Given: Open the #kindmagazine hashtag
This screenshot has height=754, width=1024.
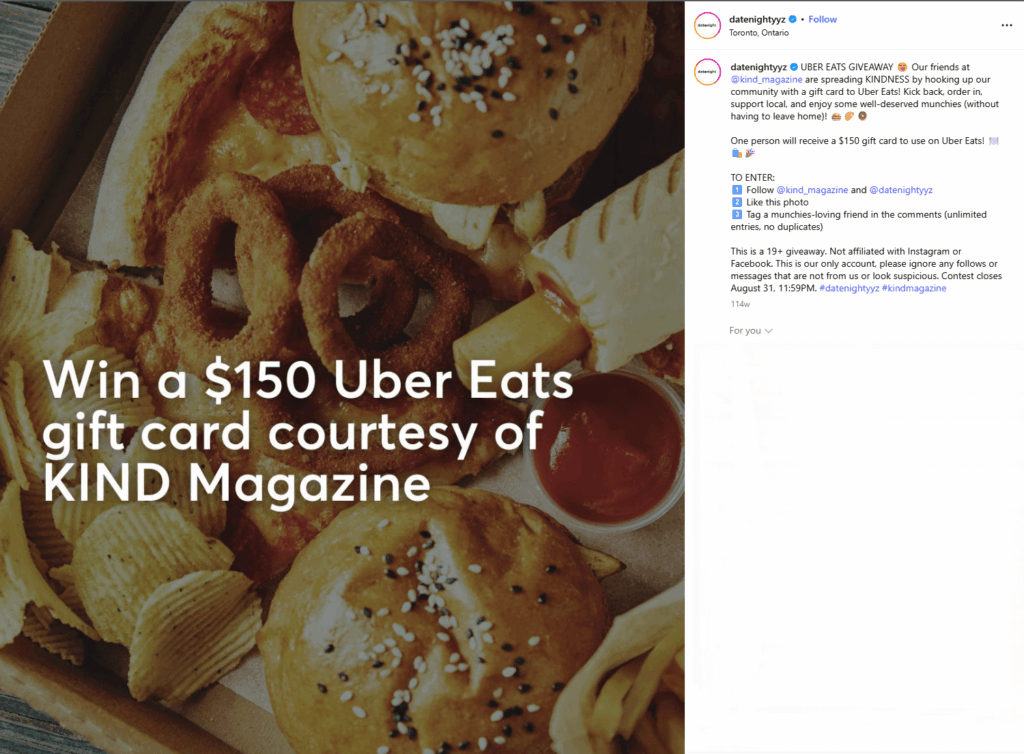Looking at the screenshot, I should pos(914,288).
